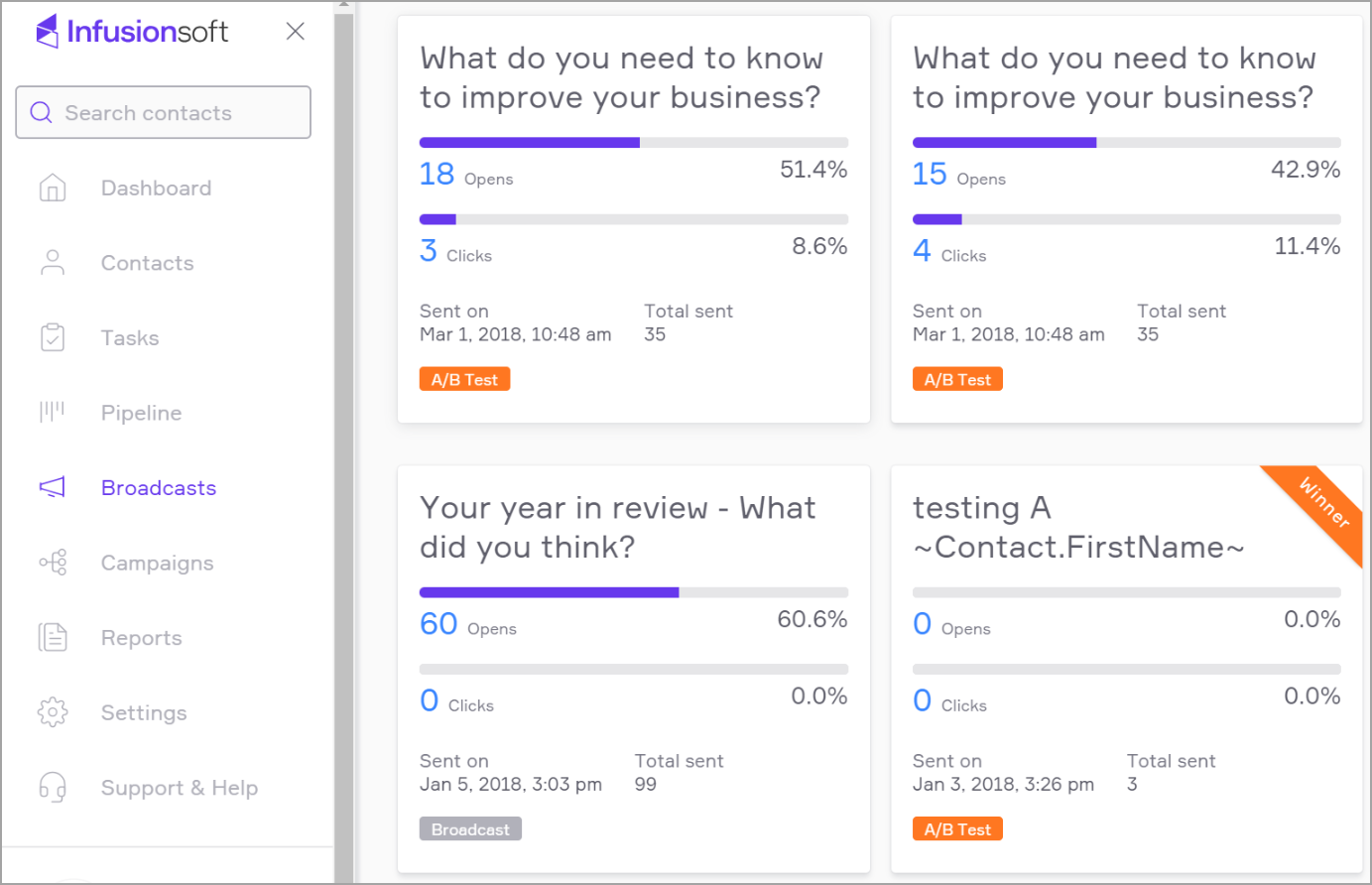Viewport: 1372px width, 885px height.
Task: Open the 18 Opens count link
Action: (x=437, y=175)
